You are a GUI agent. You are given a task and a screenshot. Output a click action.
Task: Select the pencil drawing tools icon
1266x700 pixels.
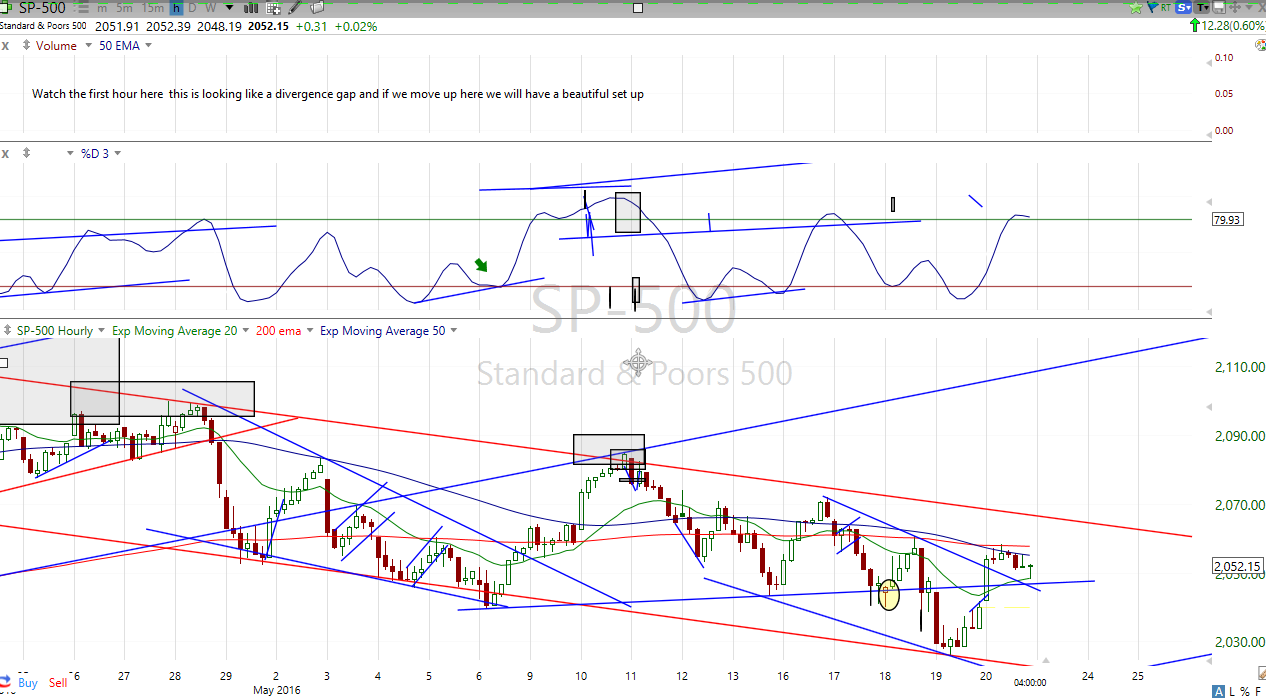[x=294, y=8]
